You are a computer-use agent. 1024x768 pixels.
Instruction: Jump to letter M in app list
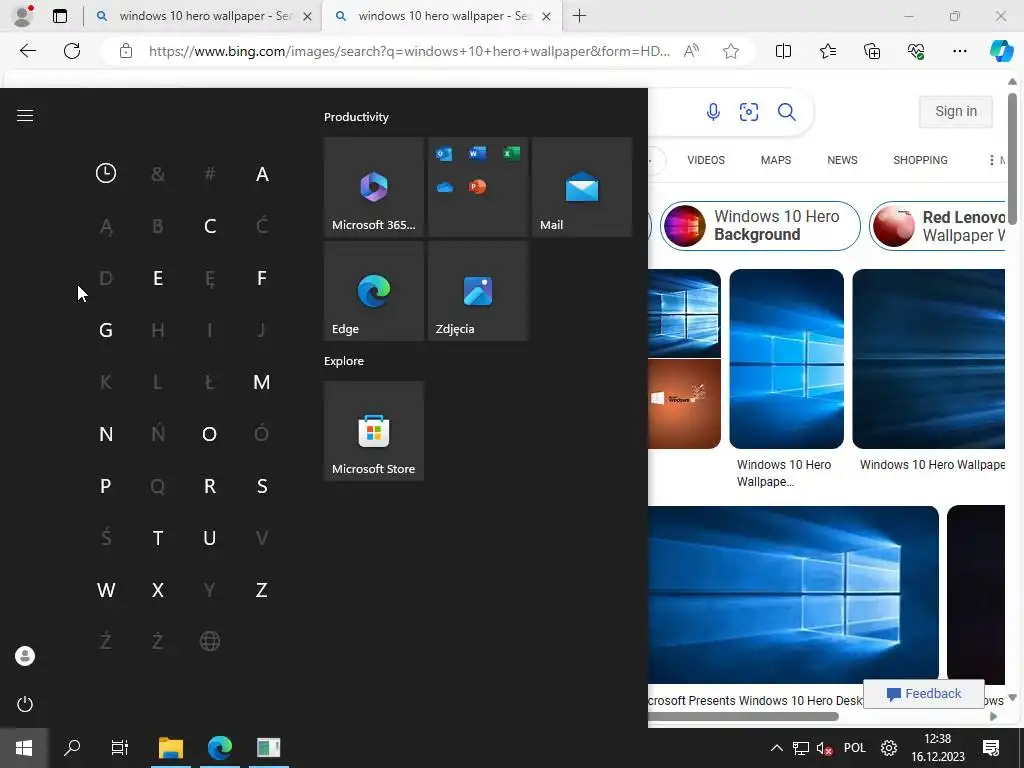pos(262,382)
